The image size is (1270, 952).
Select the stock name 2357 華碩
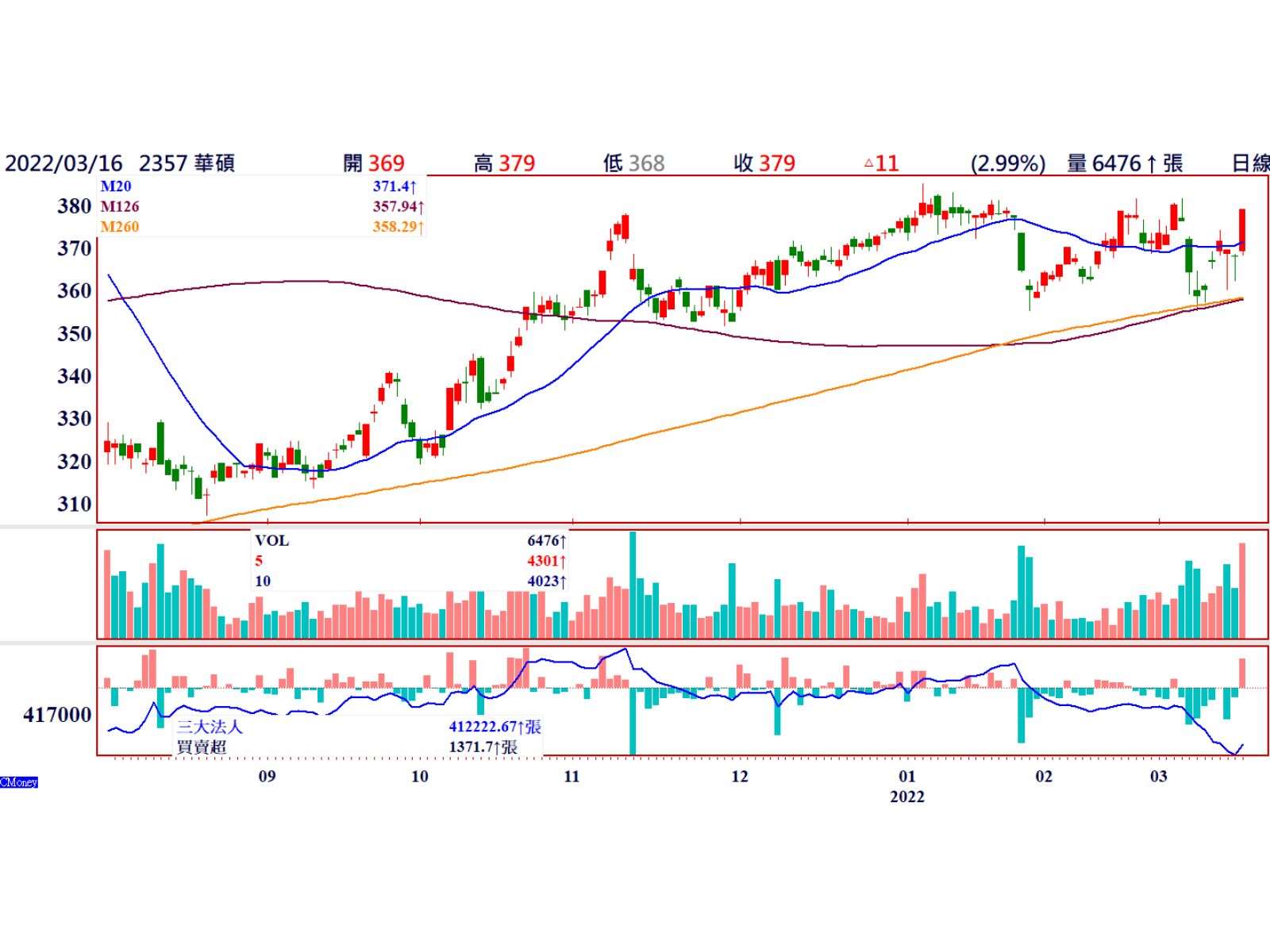point(187,163)
